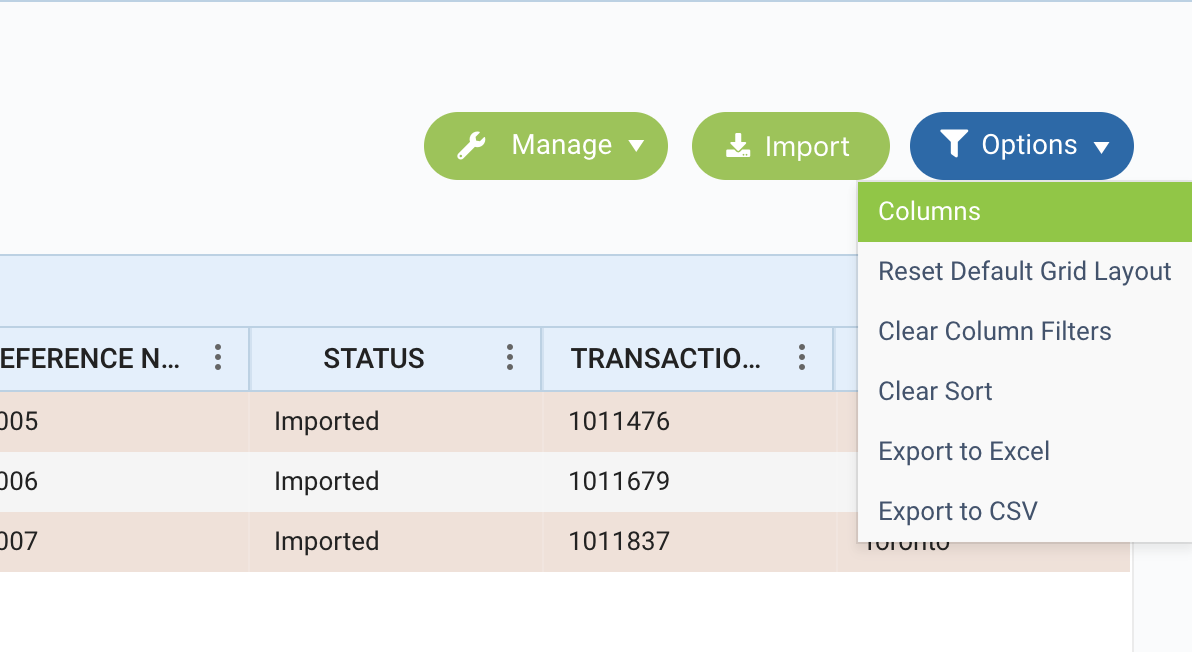Open Transaction column three-dot menu

801,358
